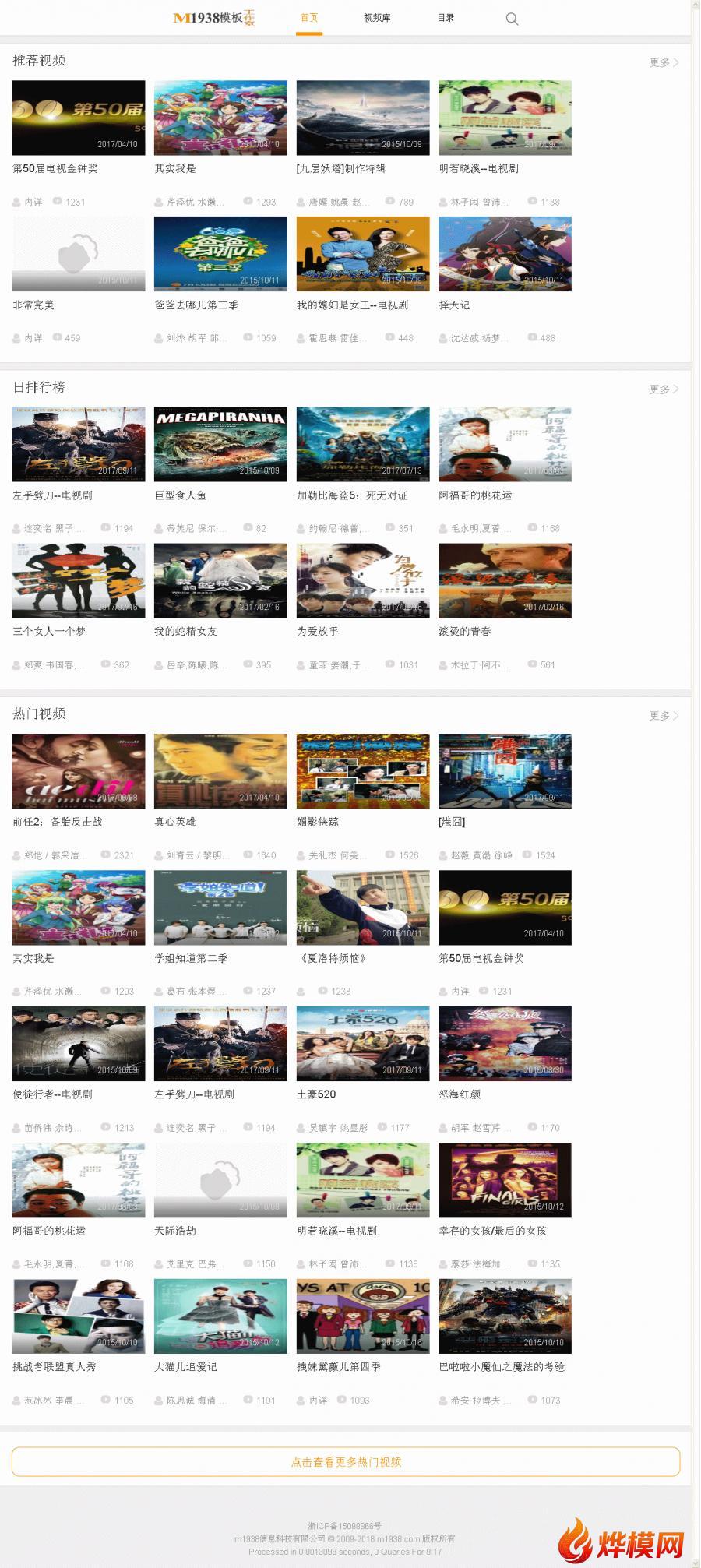Click the view count icon beside 395
This screenshot has height=1568, width=701.
[248, 664]
